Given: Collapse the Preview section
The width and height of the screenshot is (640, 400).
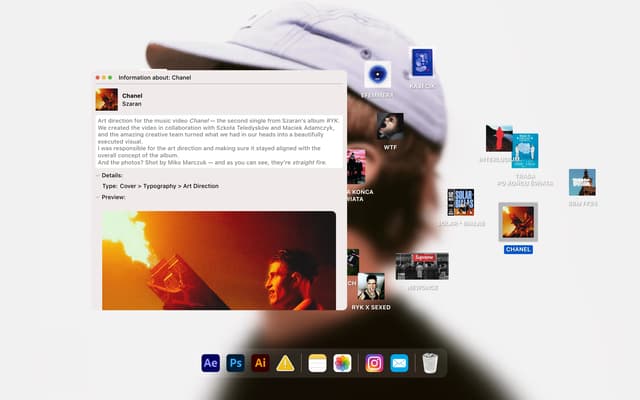Looking at the screenshot, I should pos(98,197).
